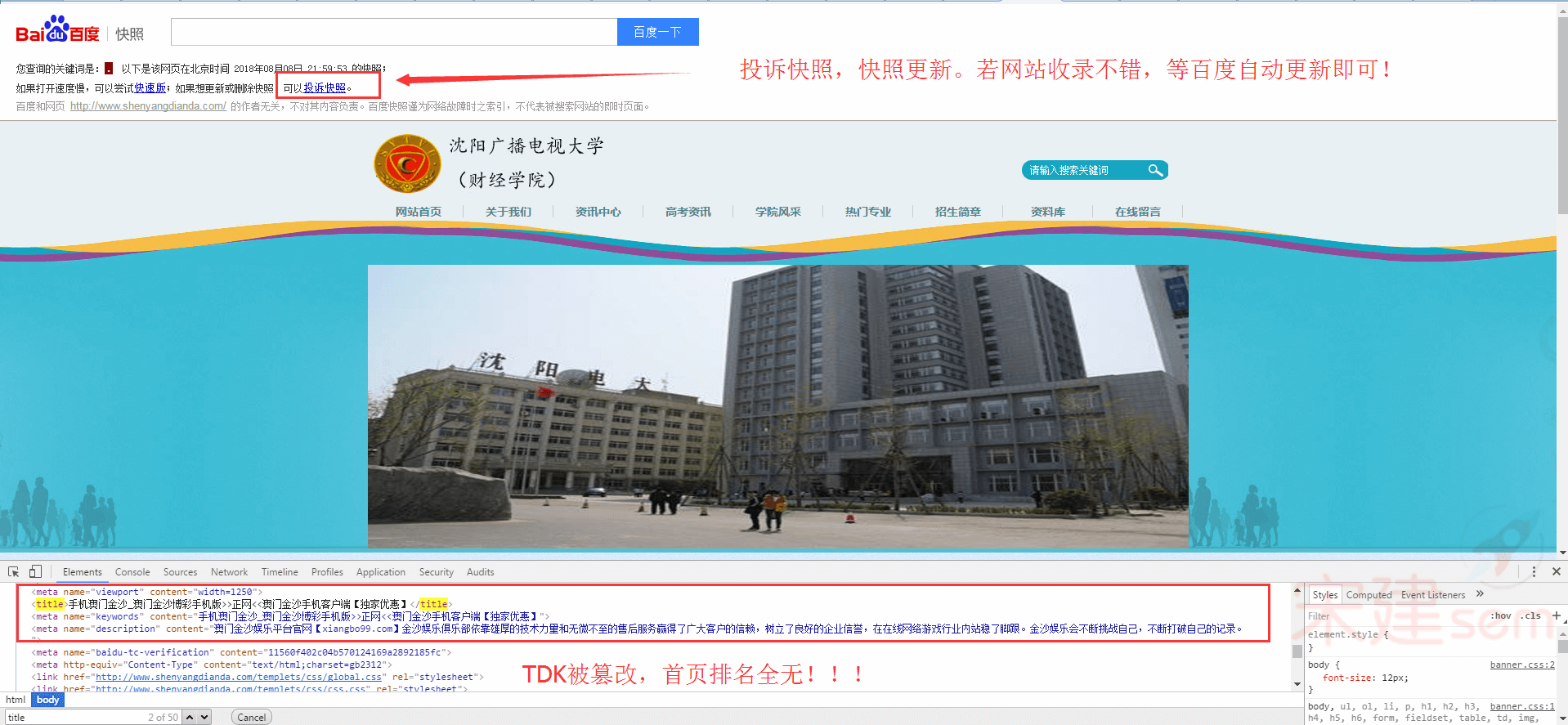This screenshot has width=1568, height=725.
Task: Toggle :hov element state option
Action: click(x=1501, y=615)
